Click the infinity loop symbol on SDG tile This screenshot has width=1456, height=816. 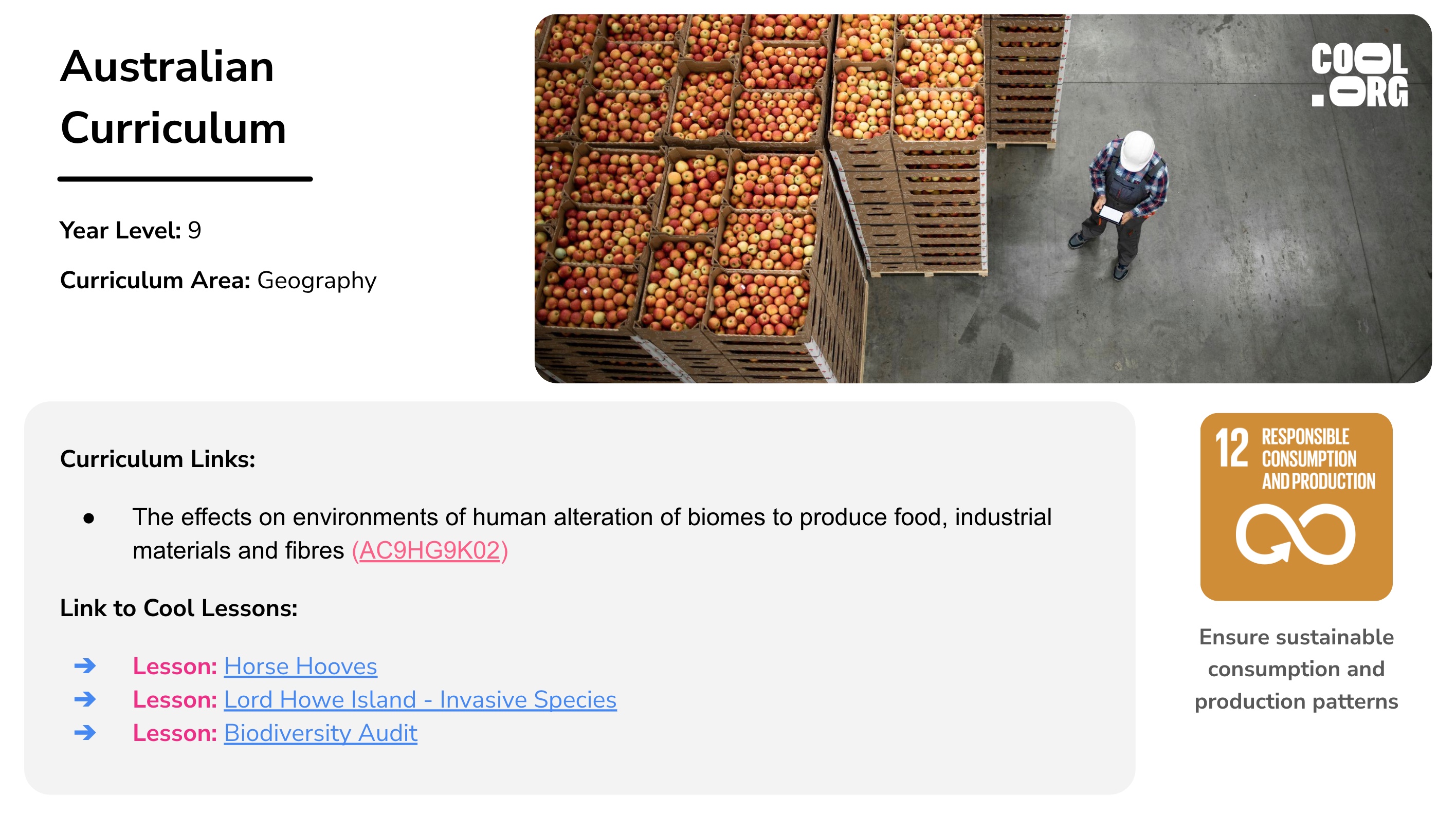(x=1296, y=534)
